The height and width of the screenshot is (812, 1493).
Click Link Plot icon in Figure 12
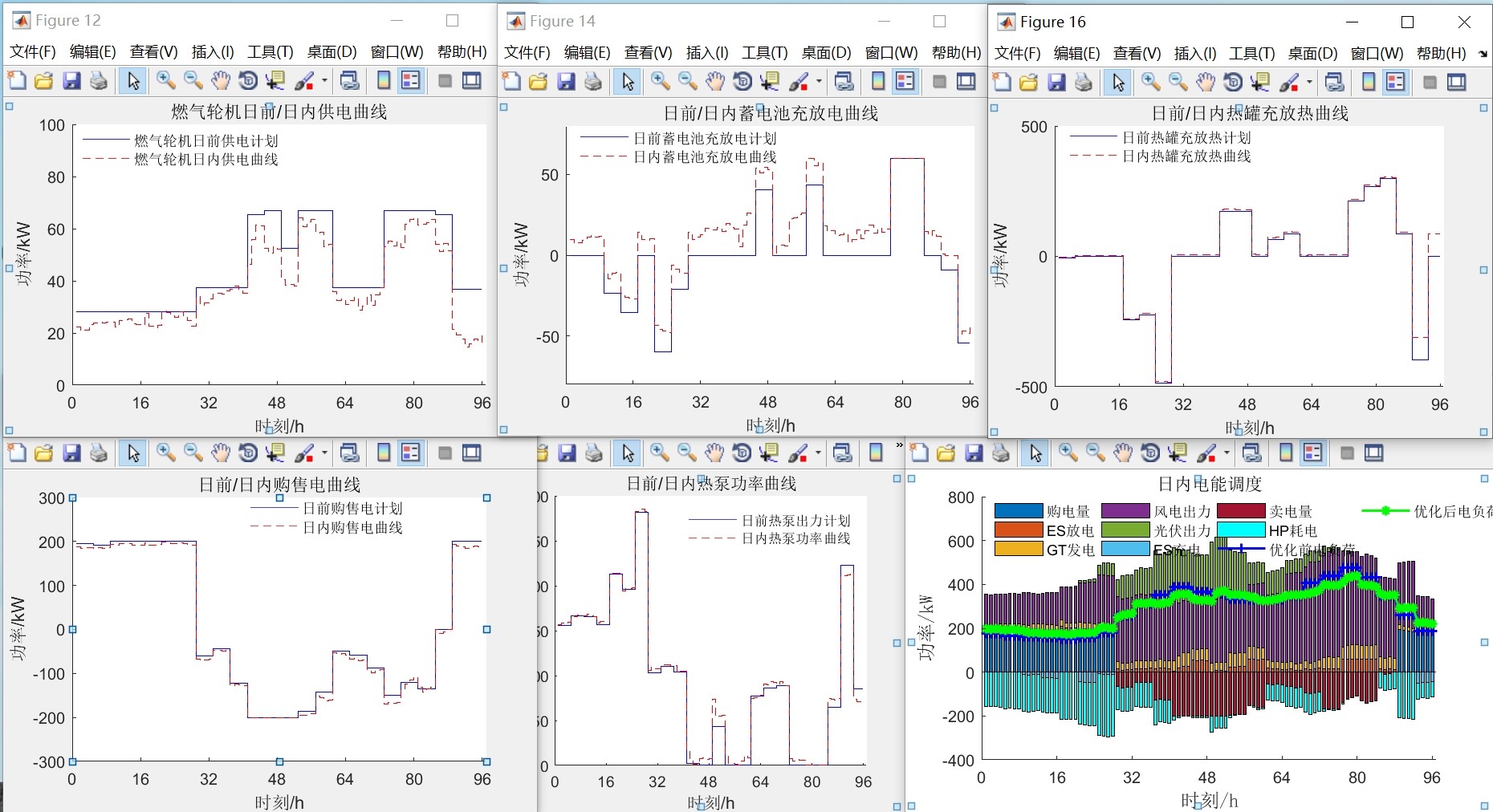point(350,80)
